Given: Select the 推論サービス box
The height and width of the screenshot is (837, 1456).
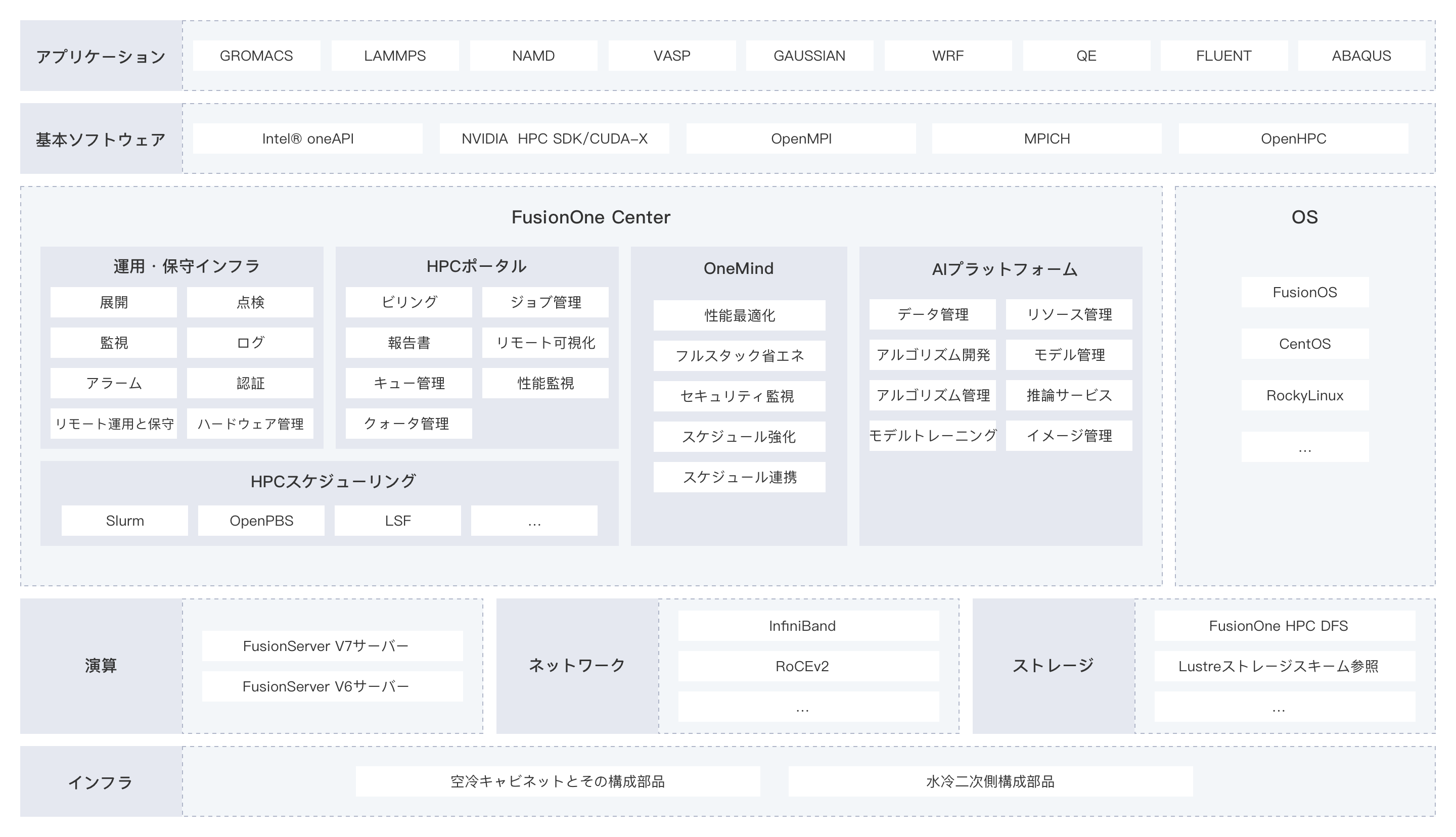Looking at the screenshot, I should [1069, 395].
